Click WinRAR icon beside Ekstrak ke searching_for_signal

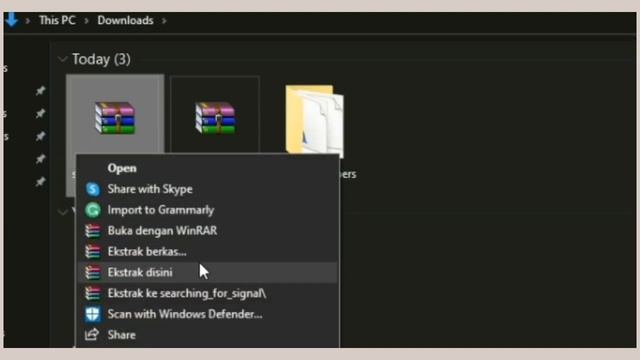93,293
